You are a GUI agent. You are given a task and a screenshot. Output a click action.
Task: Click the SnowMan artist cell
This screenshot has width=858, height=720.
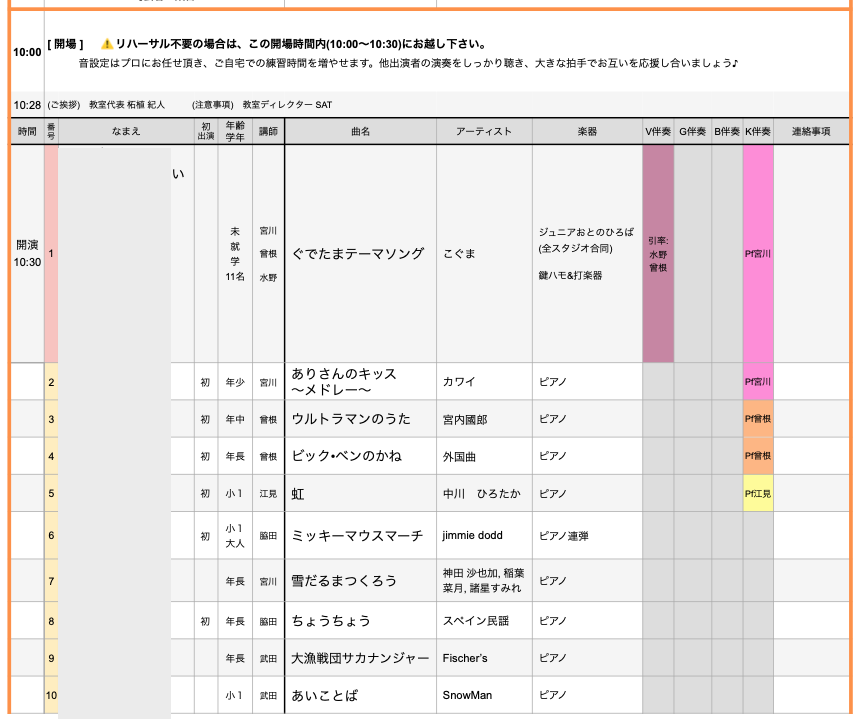point(467,695)
